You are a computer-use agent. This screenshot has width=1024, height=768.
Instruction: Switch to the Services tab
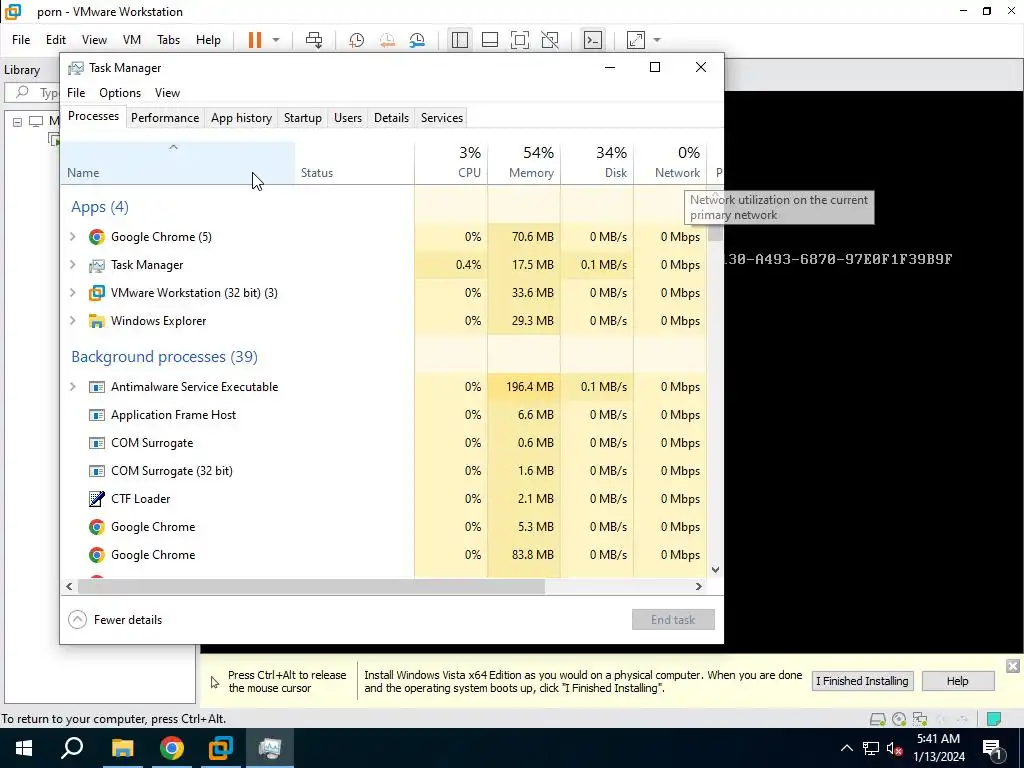click(441, 118)
